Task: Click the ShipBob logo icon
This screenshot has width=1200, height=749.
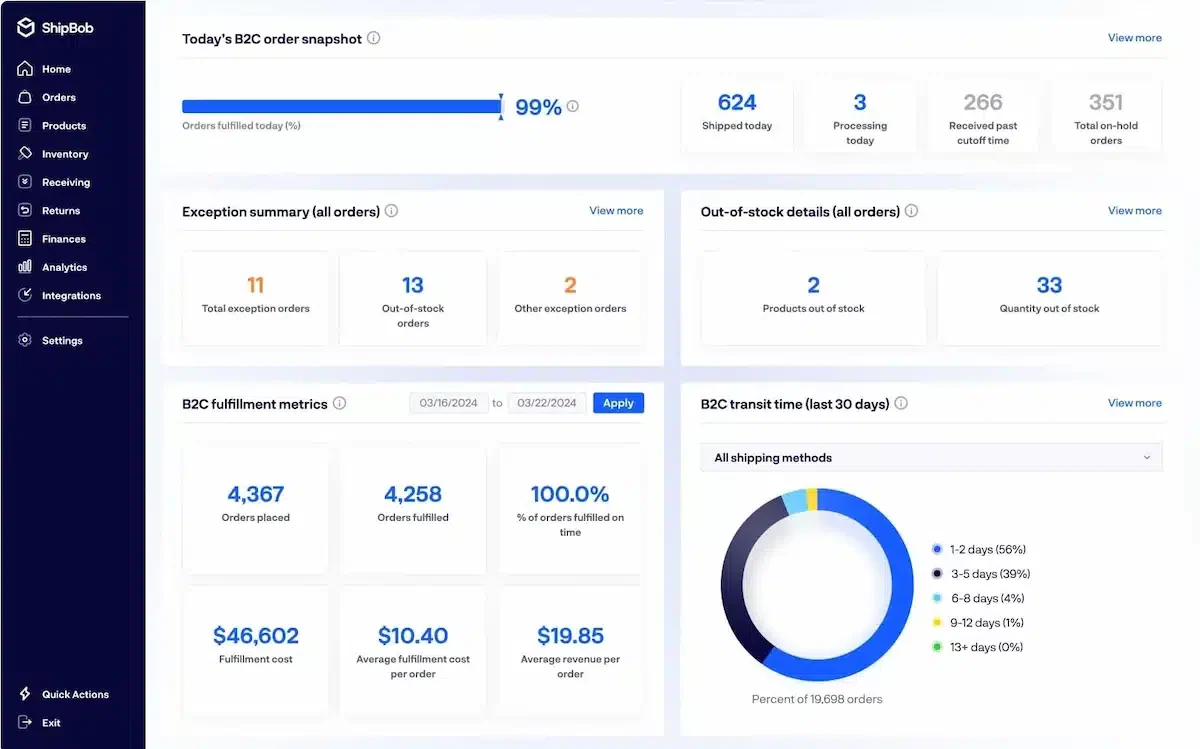Action: (x=26, y=28)
